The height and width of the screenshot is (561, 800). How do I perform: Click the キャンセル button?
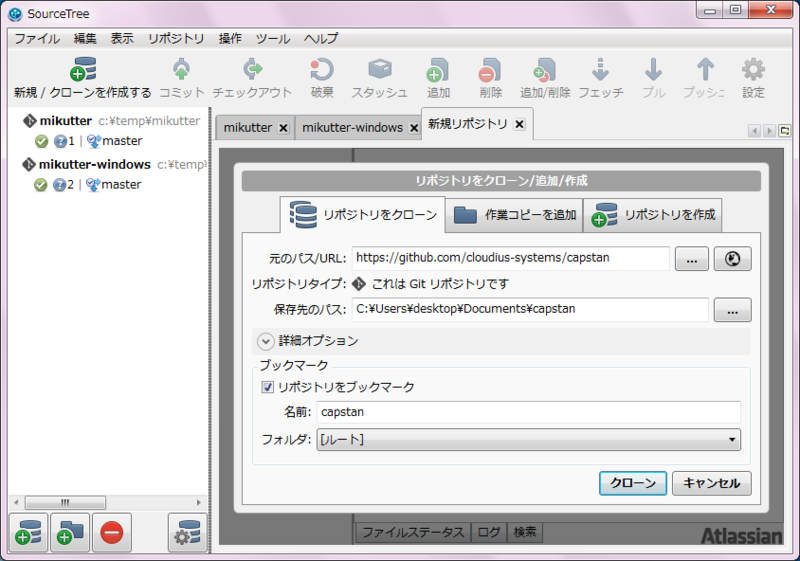[711, 483]
